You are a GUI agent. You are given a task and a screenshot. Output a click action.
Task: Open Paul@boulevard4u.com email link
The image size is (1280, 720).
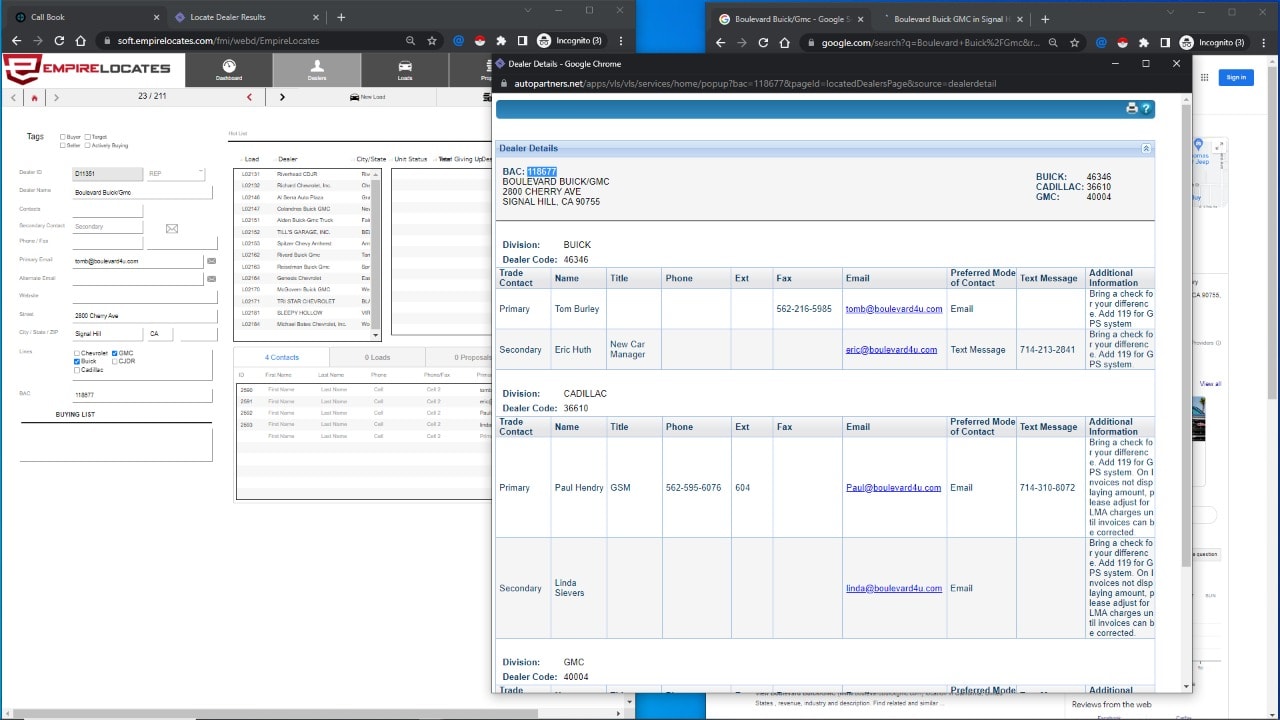[x=893, y=488]
